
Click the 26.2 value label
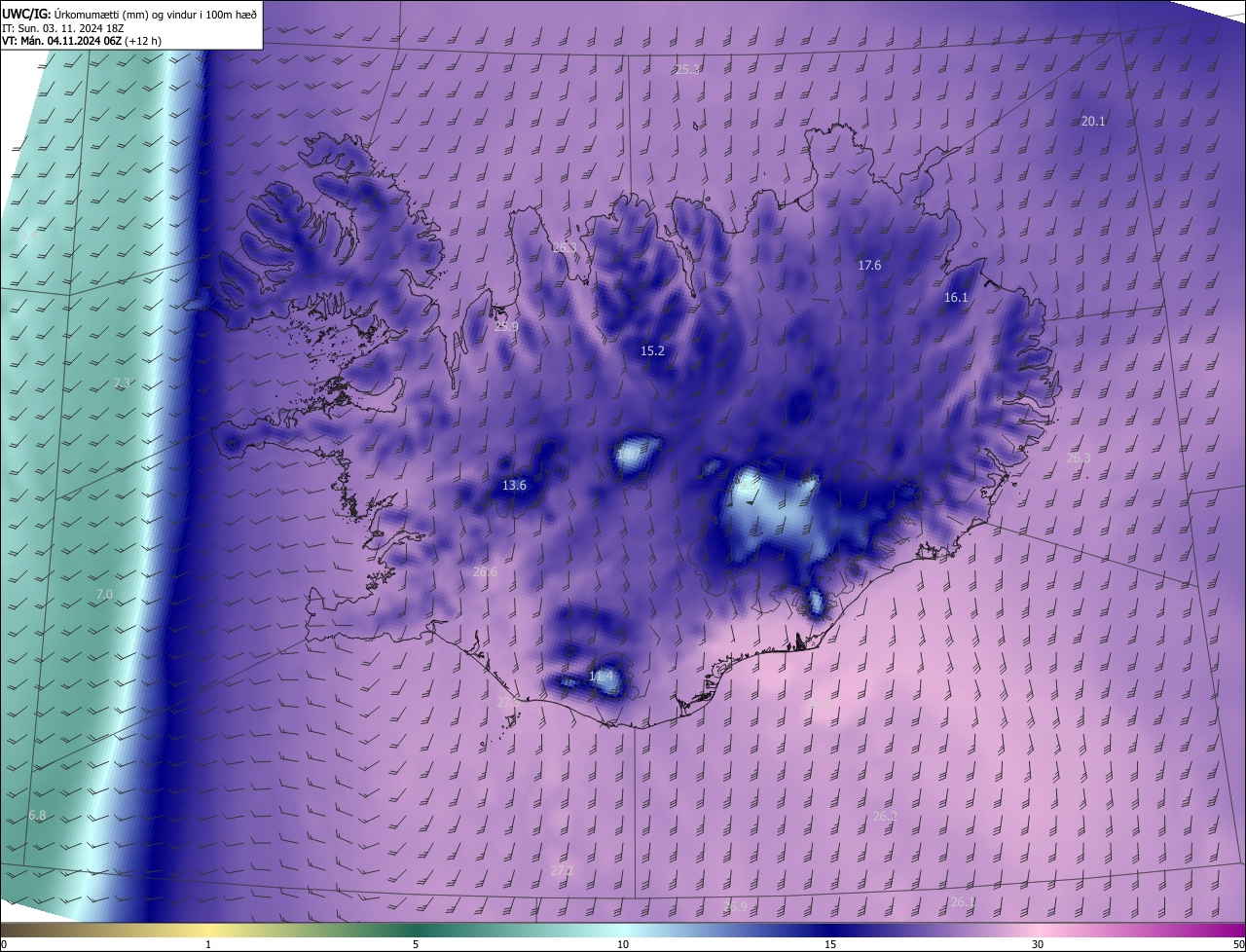pos(885,817)
